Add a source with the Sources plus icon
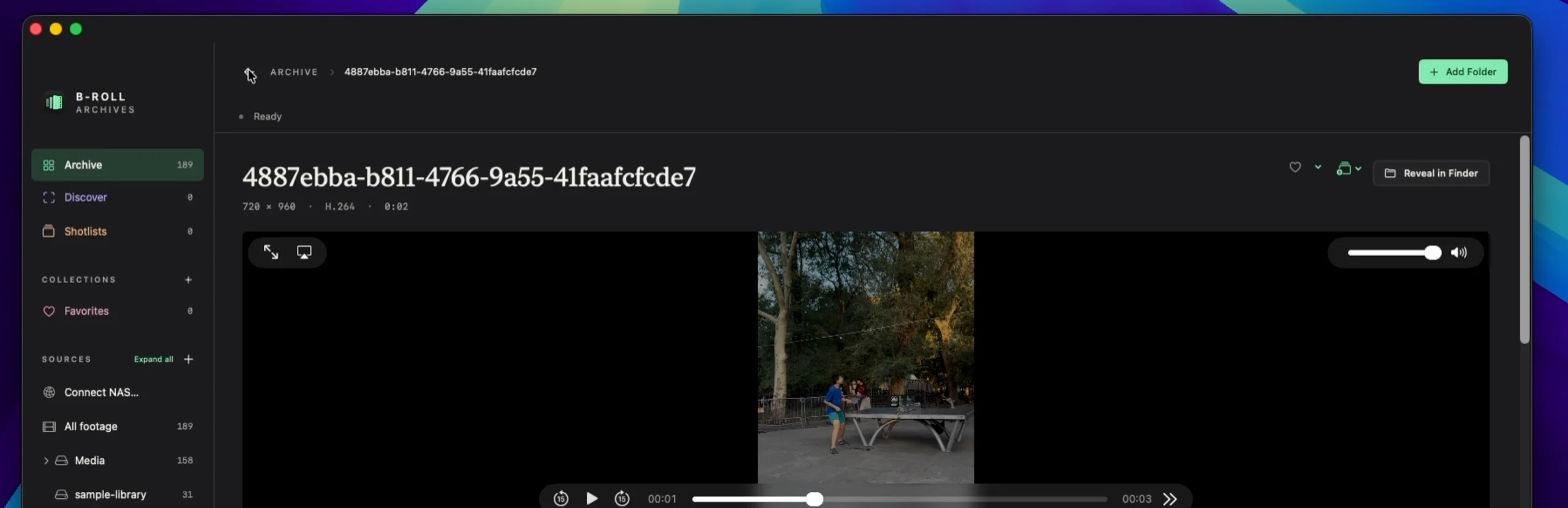 click(x=188, y=359)
